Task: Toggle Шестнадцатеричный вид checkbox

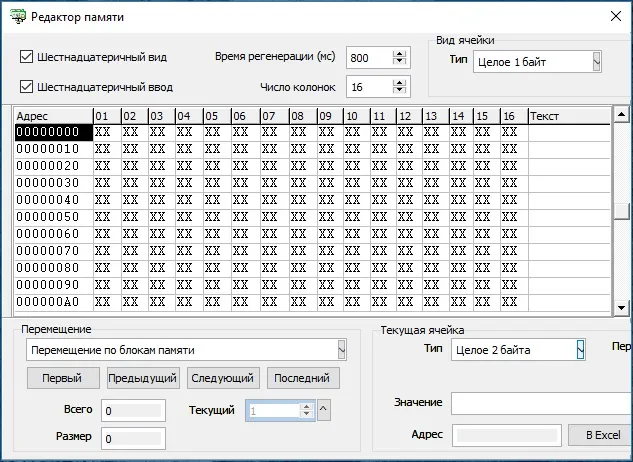Action: (x=26, y=57)
